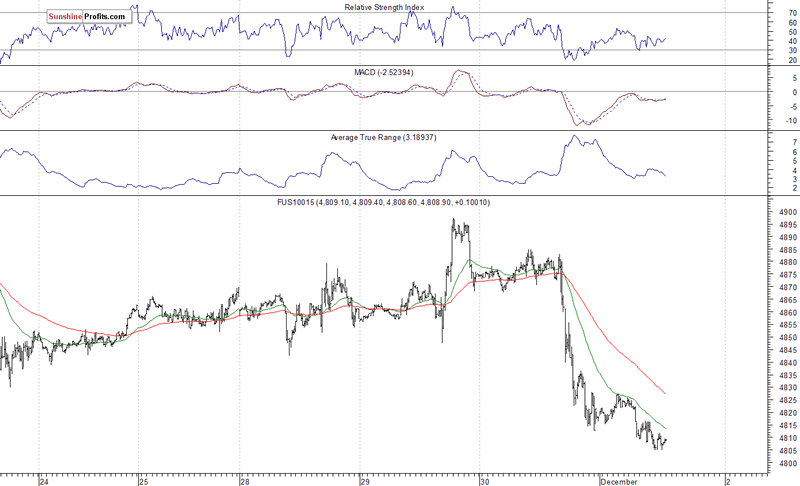Select the date label 24 on time axis
The height and width of the screenshot is (486, 800).
tap(44, 481)
